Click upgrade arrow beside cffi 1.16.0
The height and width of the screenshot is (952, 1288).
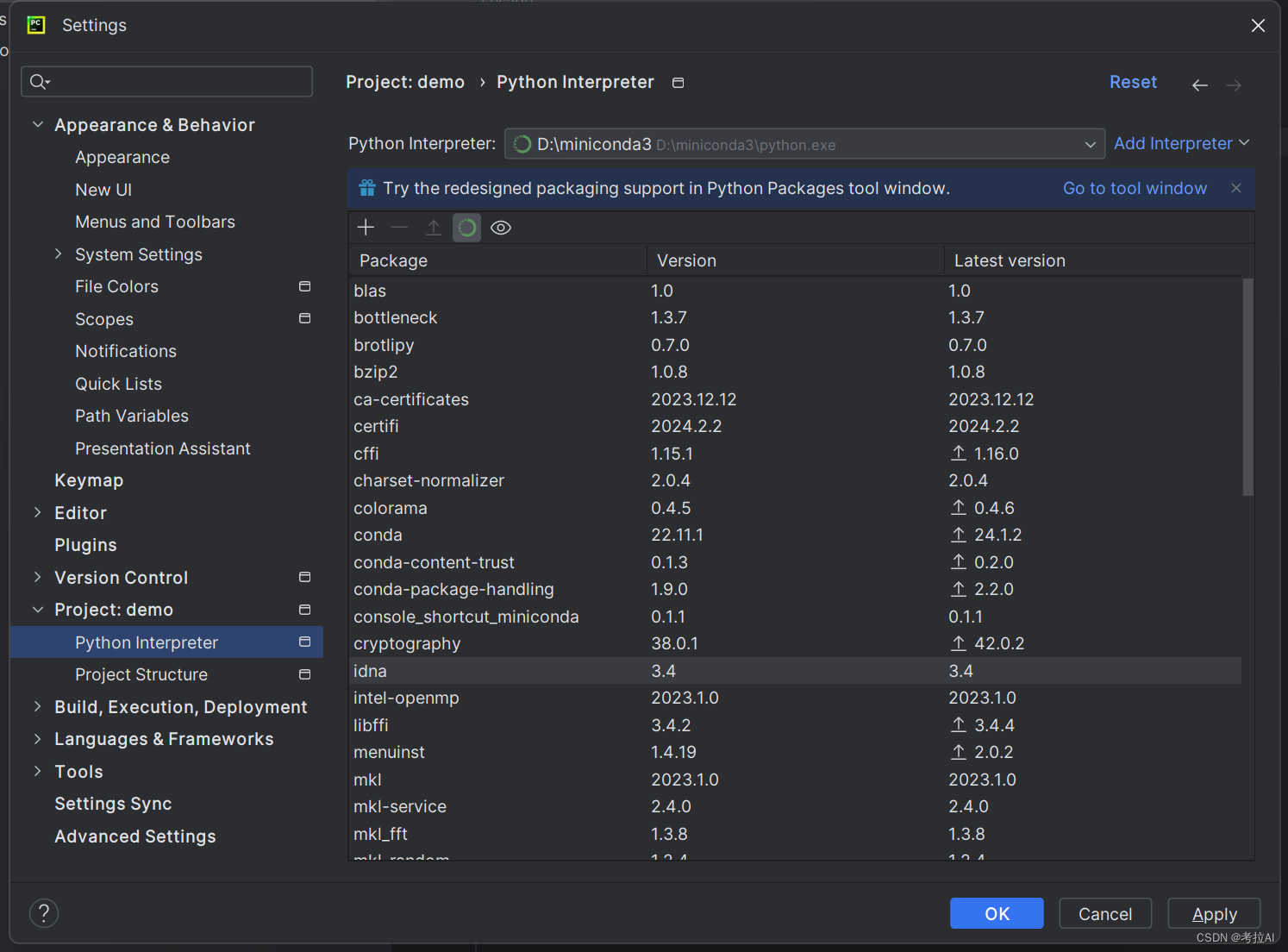pyautogui.click(x=959, y=454)
